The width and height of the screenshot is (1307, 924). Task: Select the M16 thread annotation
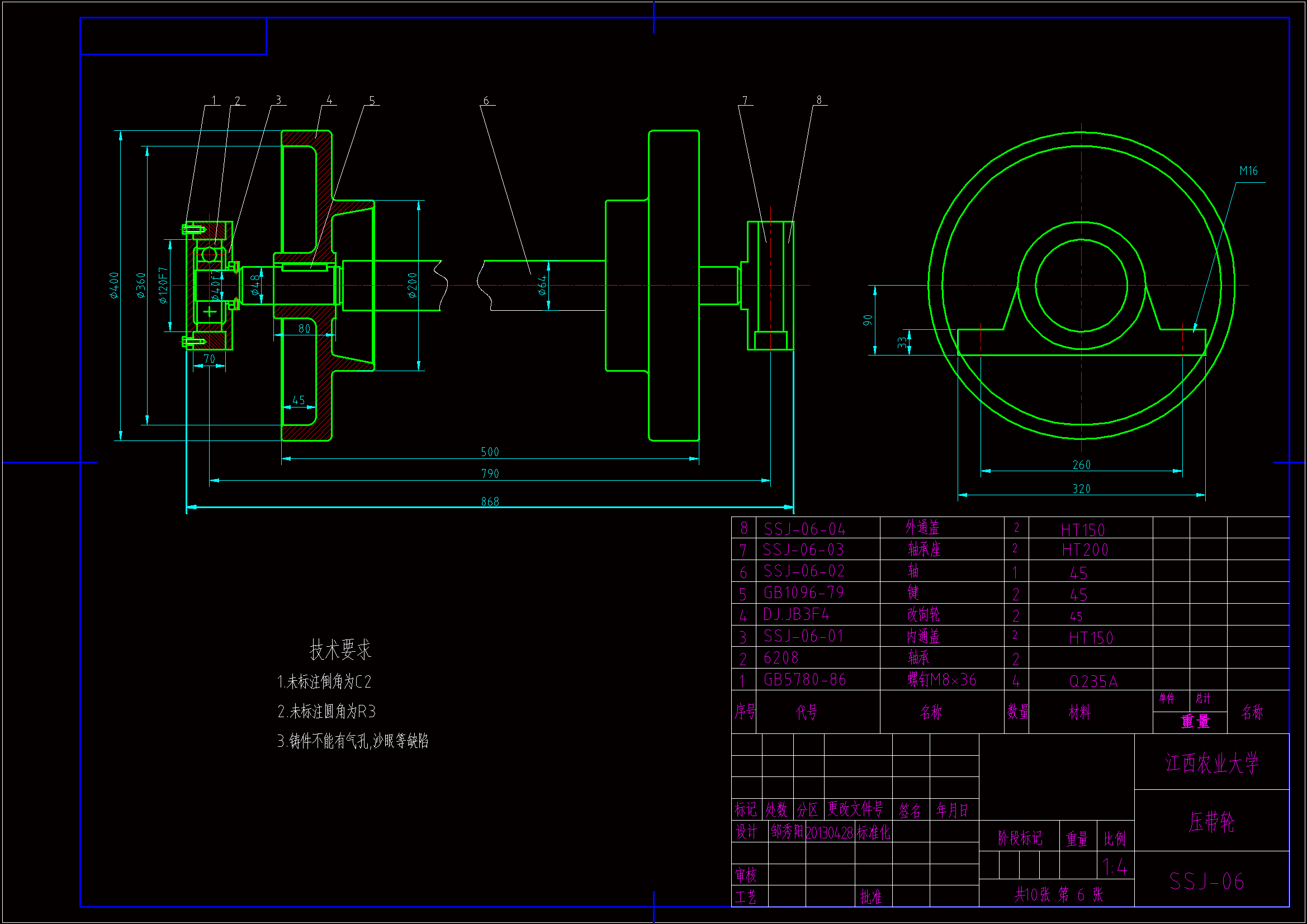click(x=1248, y=171)
